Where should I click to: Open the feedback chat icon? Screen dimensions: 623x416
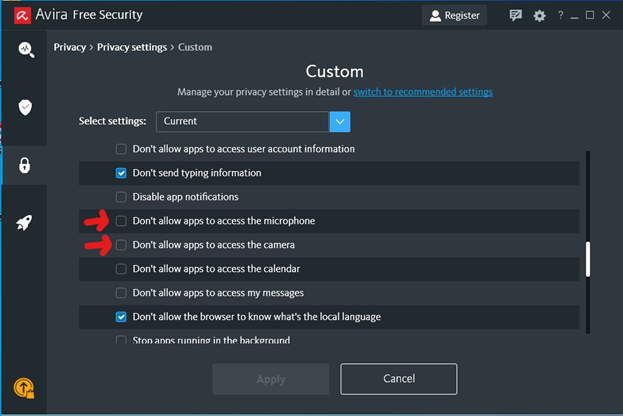coord(516,16)
